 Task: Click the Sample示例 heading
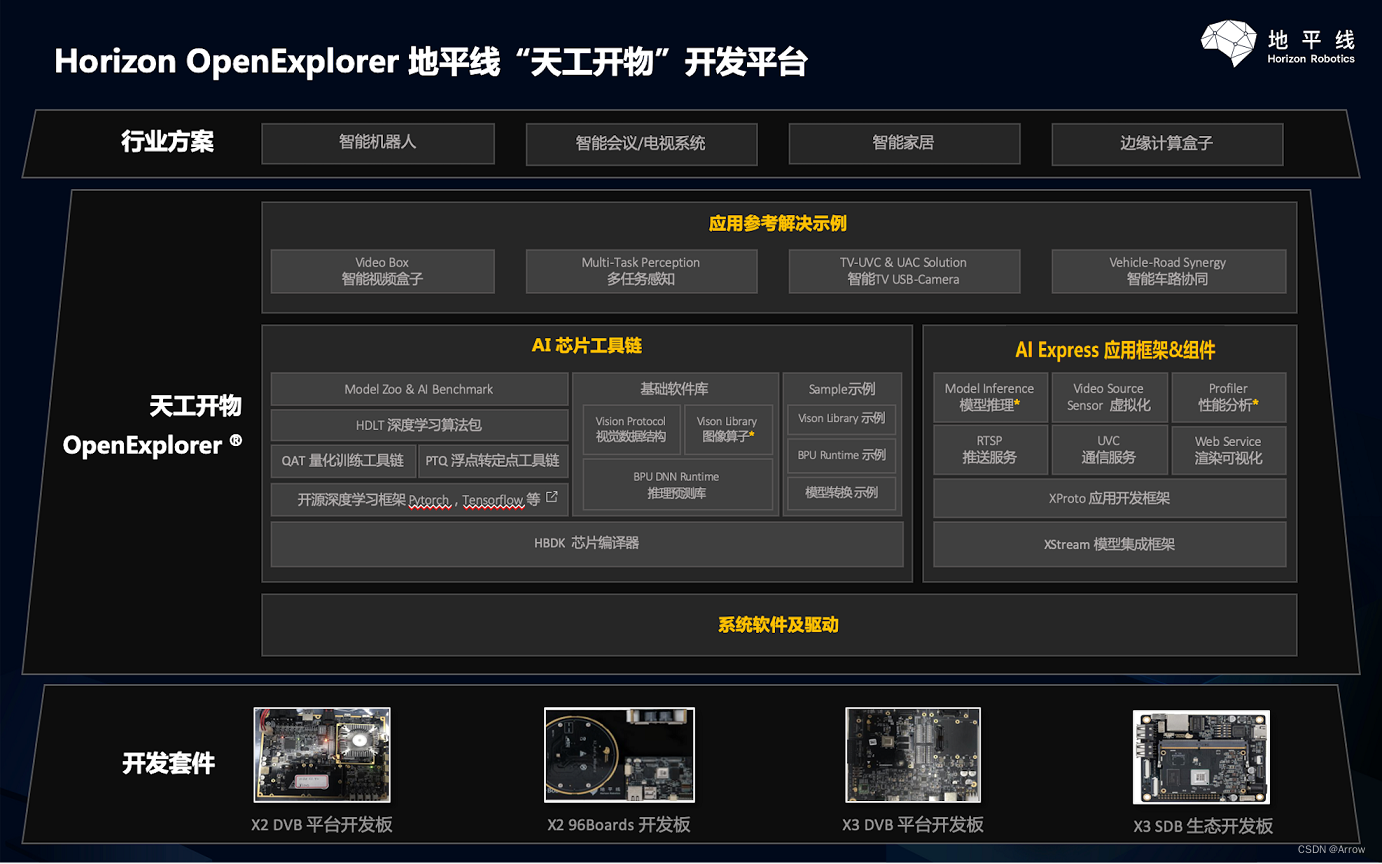pos(842,389)
